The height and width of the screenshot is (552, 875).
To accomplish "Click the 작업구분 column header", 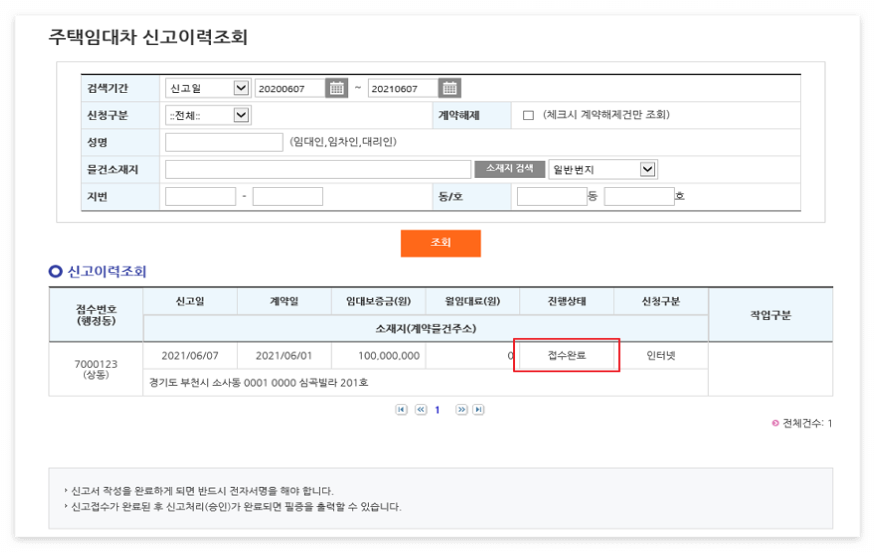I will tap(770, 315).
